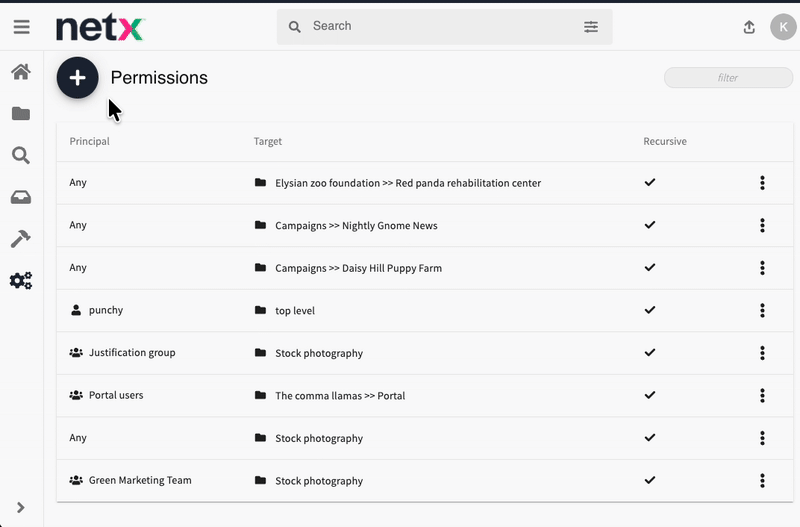Viewport: 800px width, 527px height.
Task: Open the hammer tools sidebar icon
Action: tap(21, 238)
